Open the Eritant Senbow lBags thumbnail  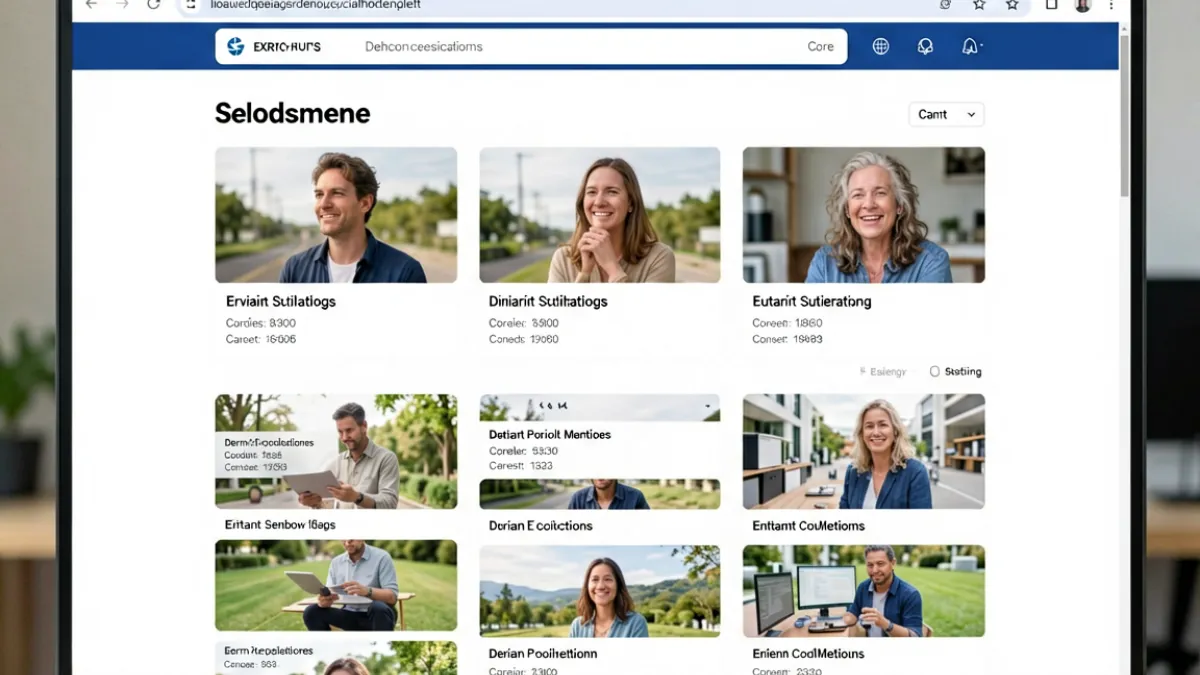[336, 451]
